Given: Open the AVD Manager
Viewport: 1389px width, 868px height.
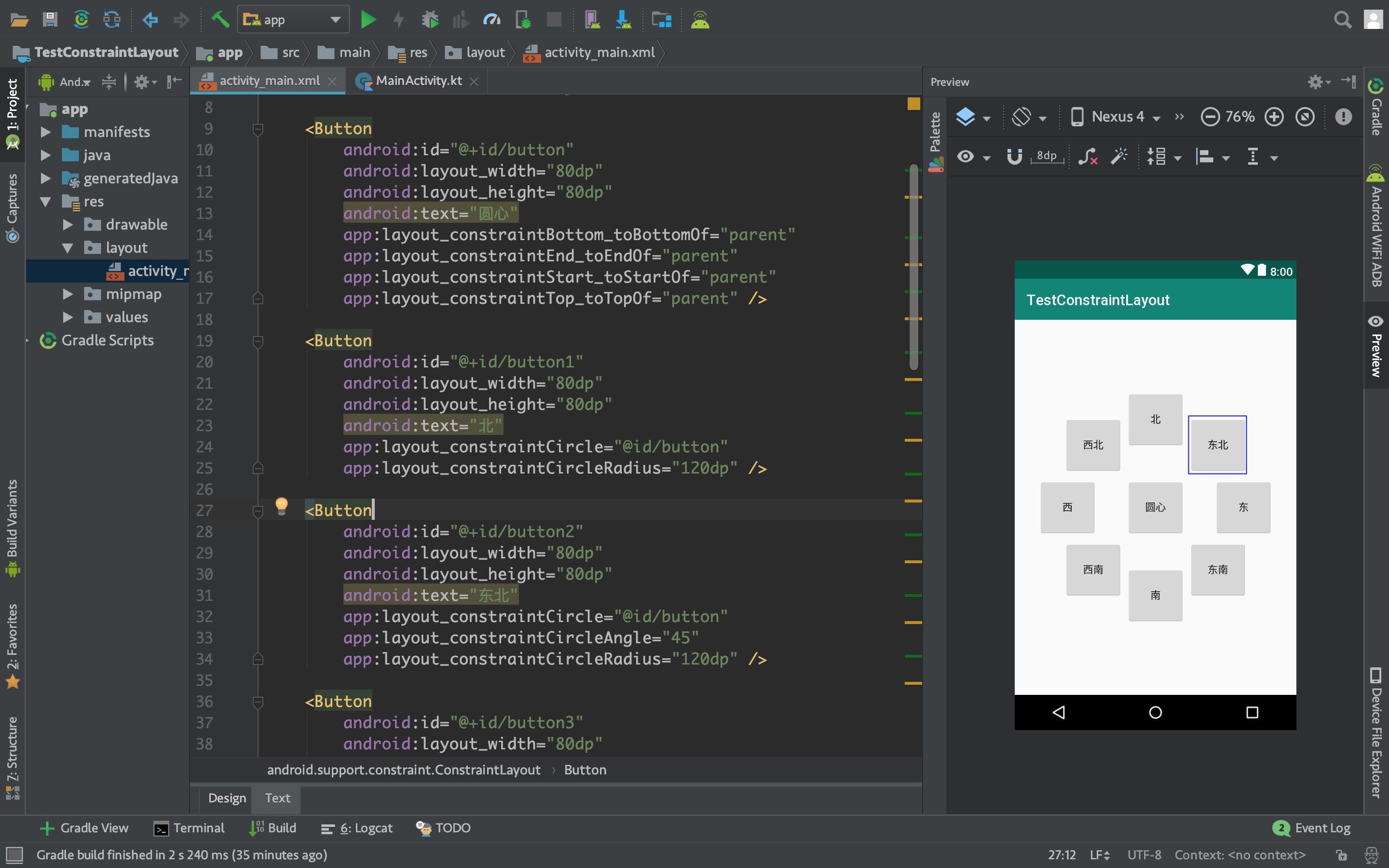Looking at the screenshot, I should click(x=591, y=19).
